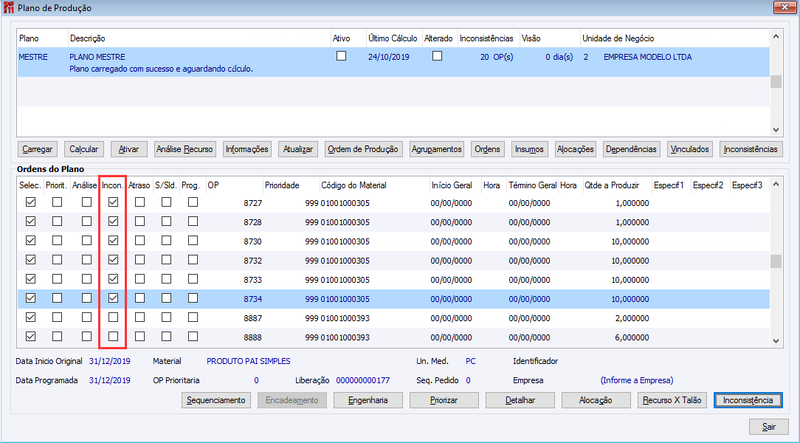Check the Atraso checkbox for OP 8730
The height and width of the screenshot is (443, 800).
point(140,240)
